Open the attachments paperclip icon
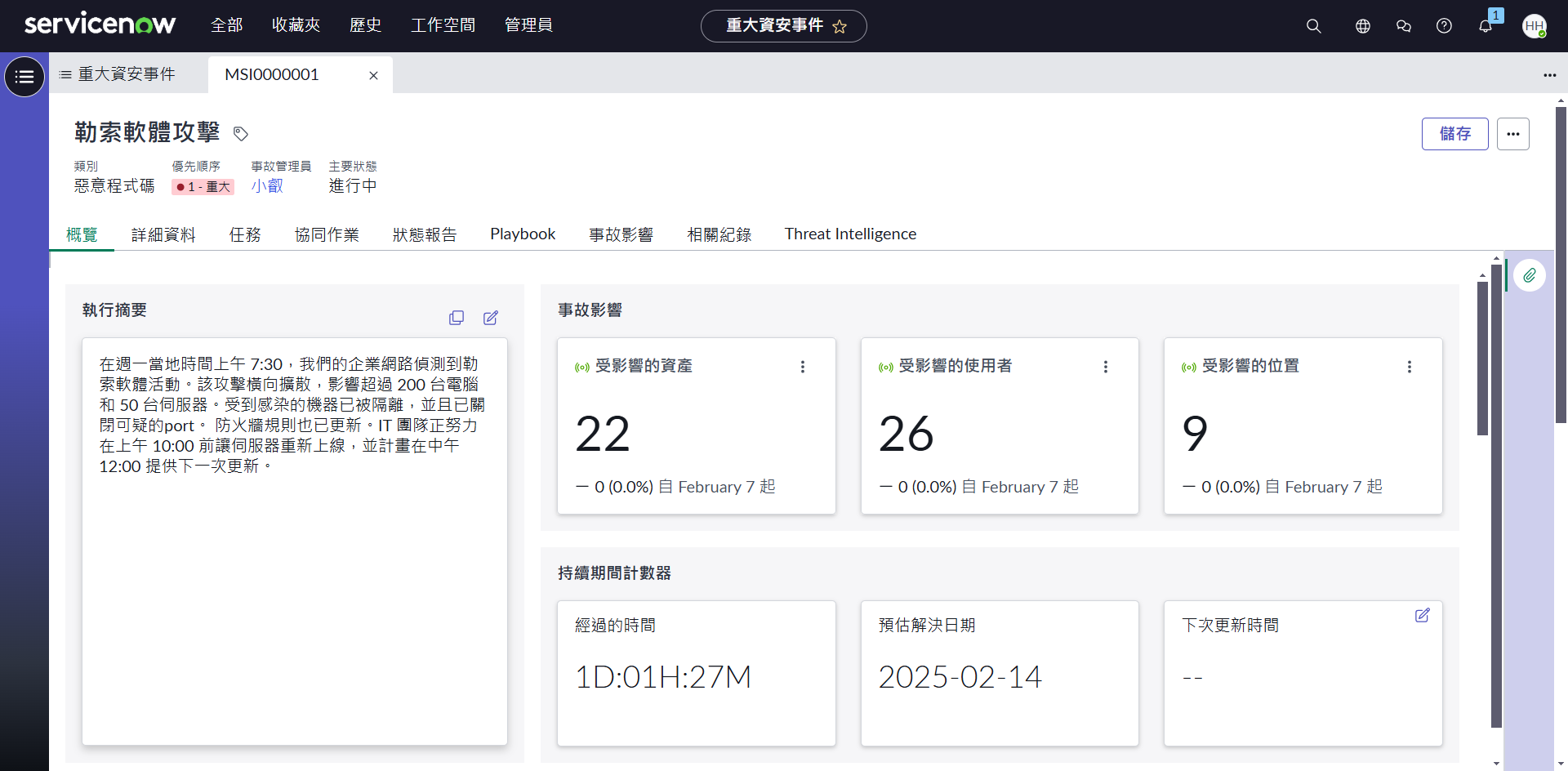 tap(1530, 275)
